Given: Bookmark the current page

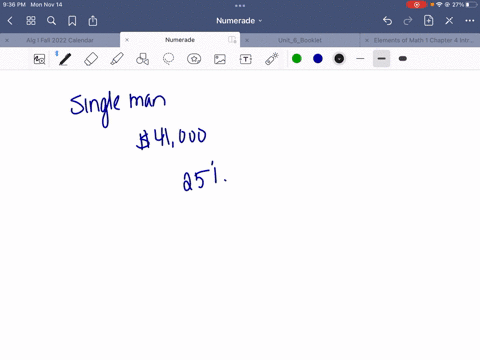Looking at the screenshot, I should 72,21.
